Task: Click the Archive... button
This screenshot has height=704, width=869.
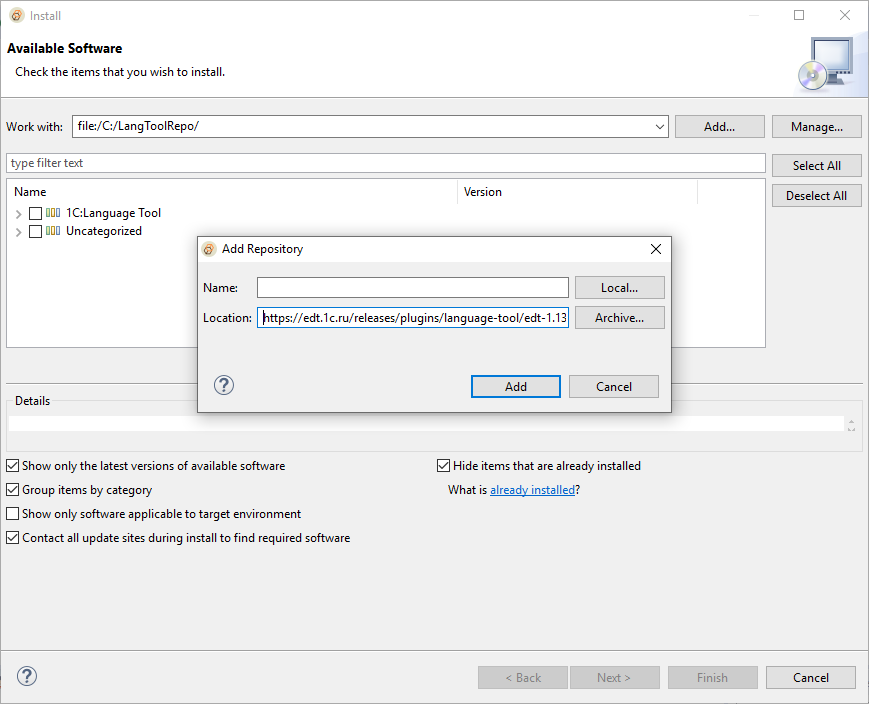Action: click(619, 318)
